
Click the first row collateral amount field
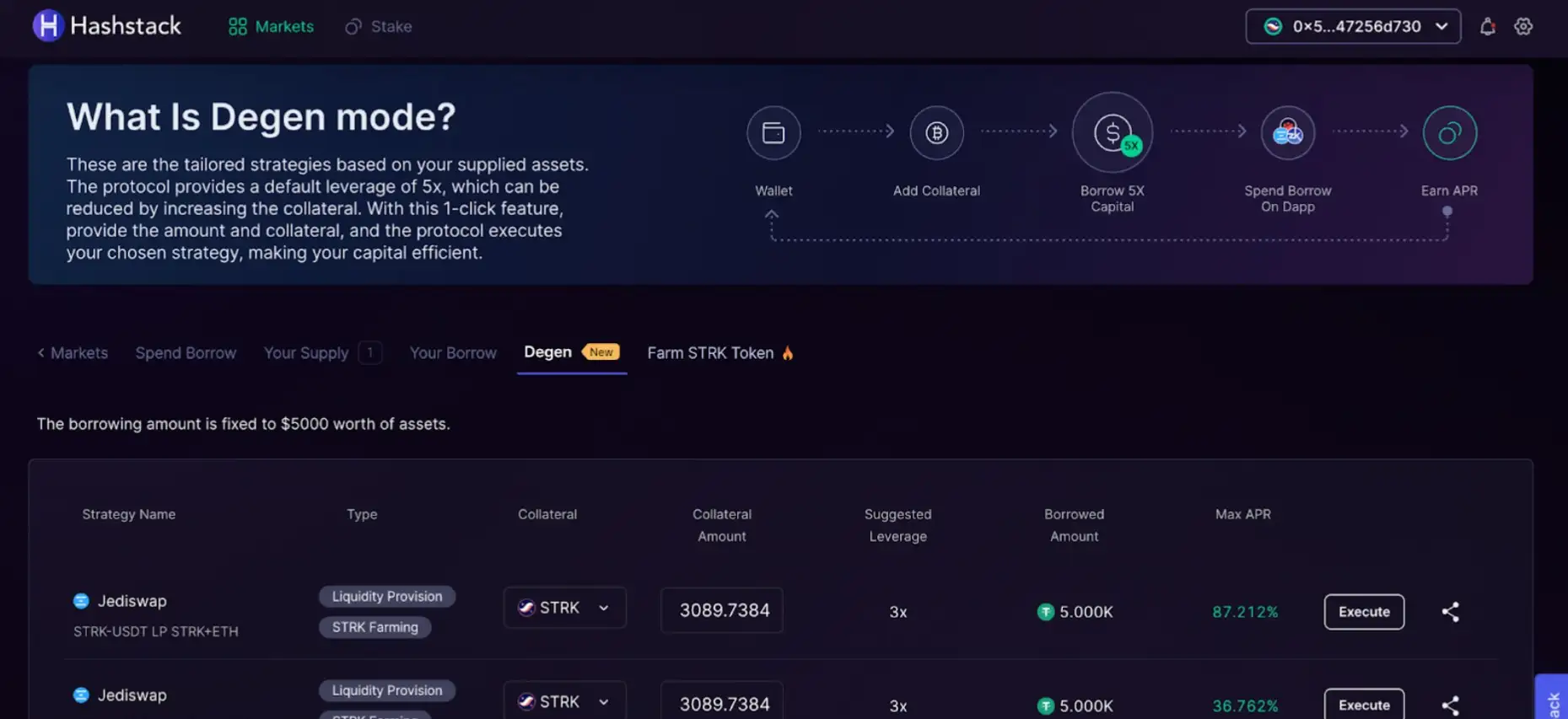pyautogui.click(x=722, y=610)
